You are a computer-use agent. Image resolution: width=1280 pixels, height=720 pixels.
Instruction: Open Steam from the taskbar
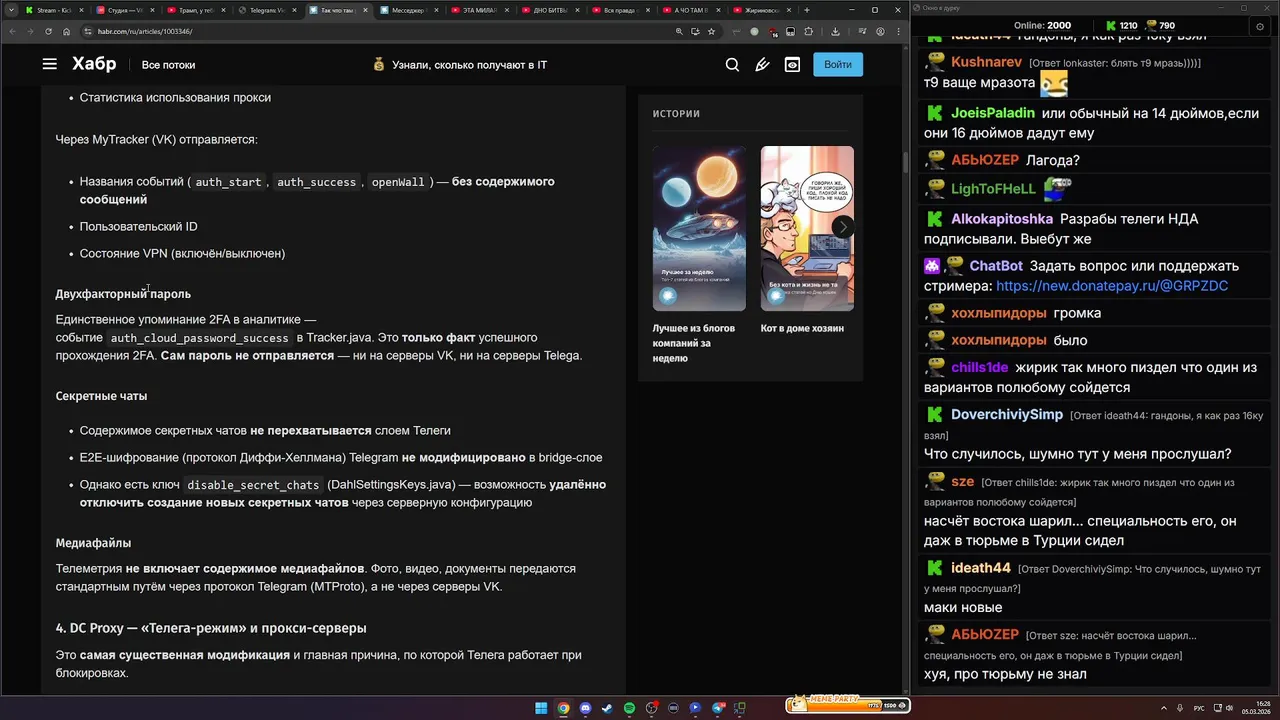pos(607,708)
